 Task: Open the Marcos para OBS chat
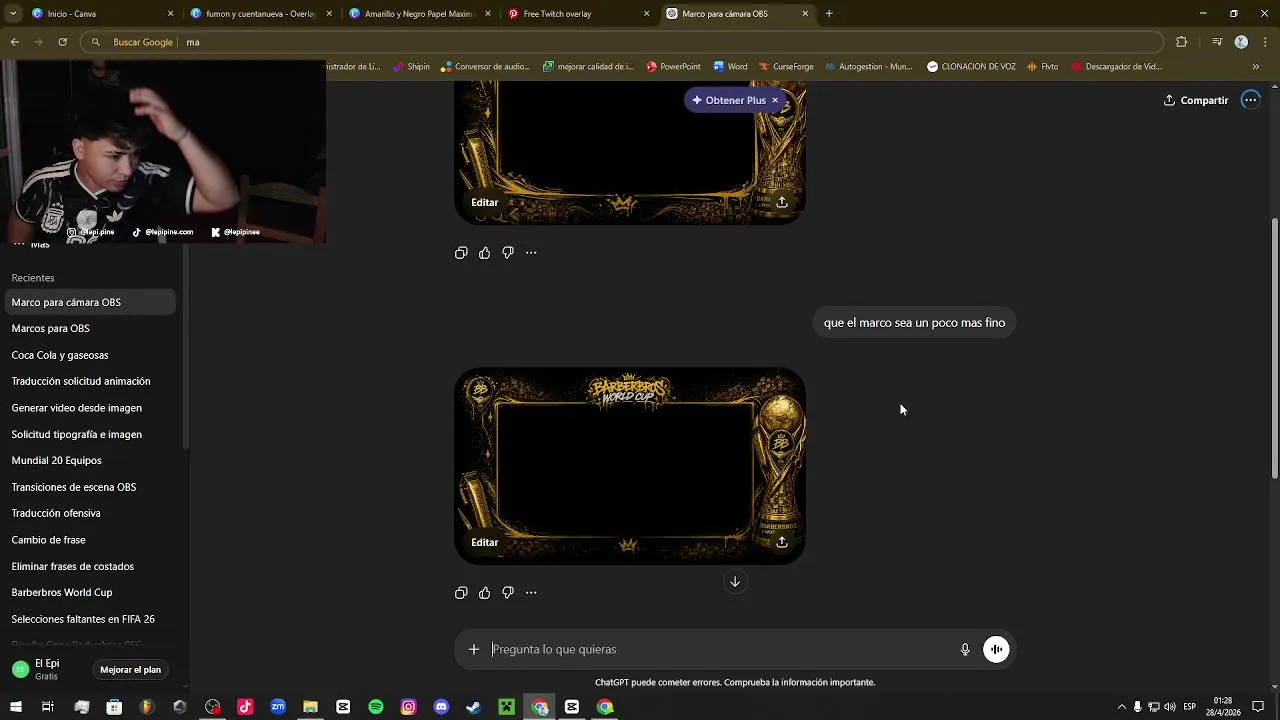pos(88,328)
